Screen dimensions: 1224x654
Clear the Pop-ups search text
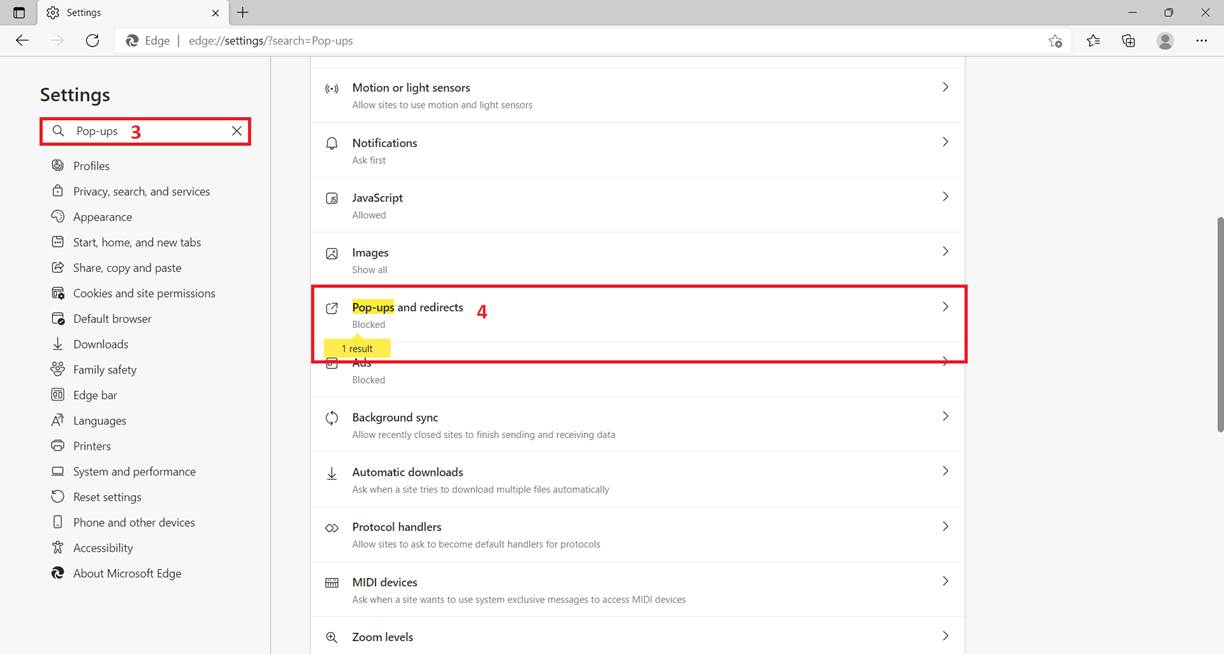[237, 131]
